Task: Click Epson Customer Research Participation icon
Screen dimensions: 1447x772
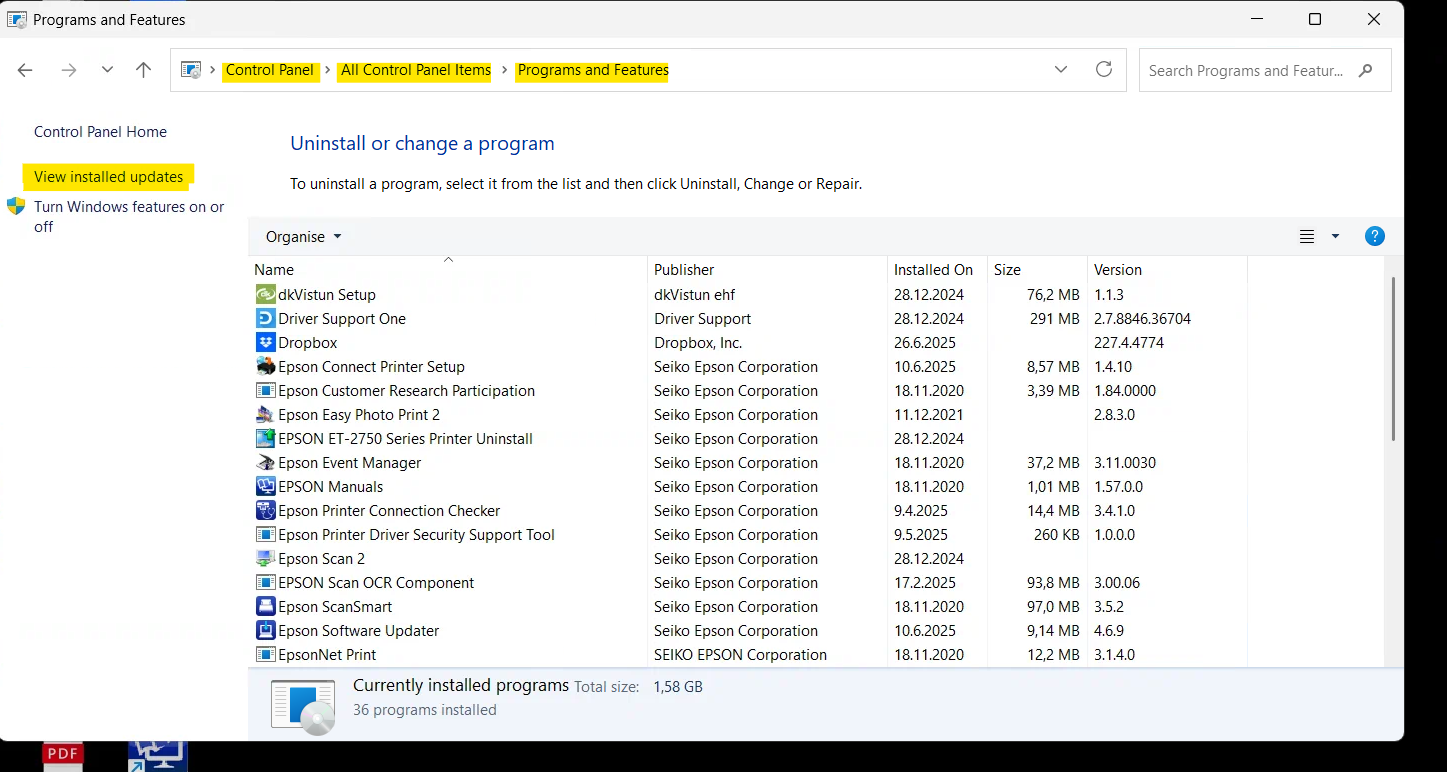Action: [265, 390]
